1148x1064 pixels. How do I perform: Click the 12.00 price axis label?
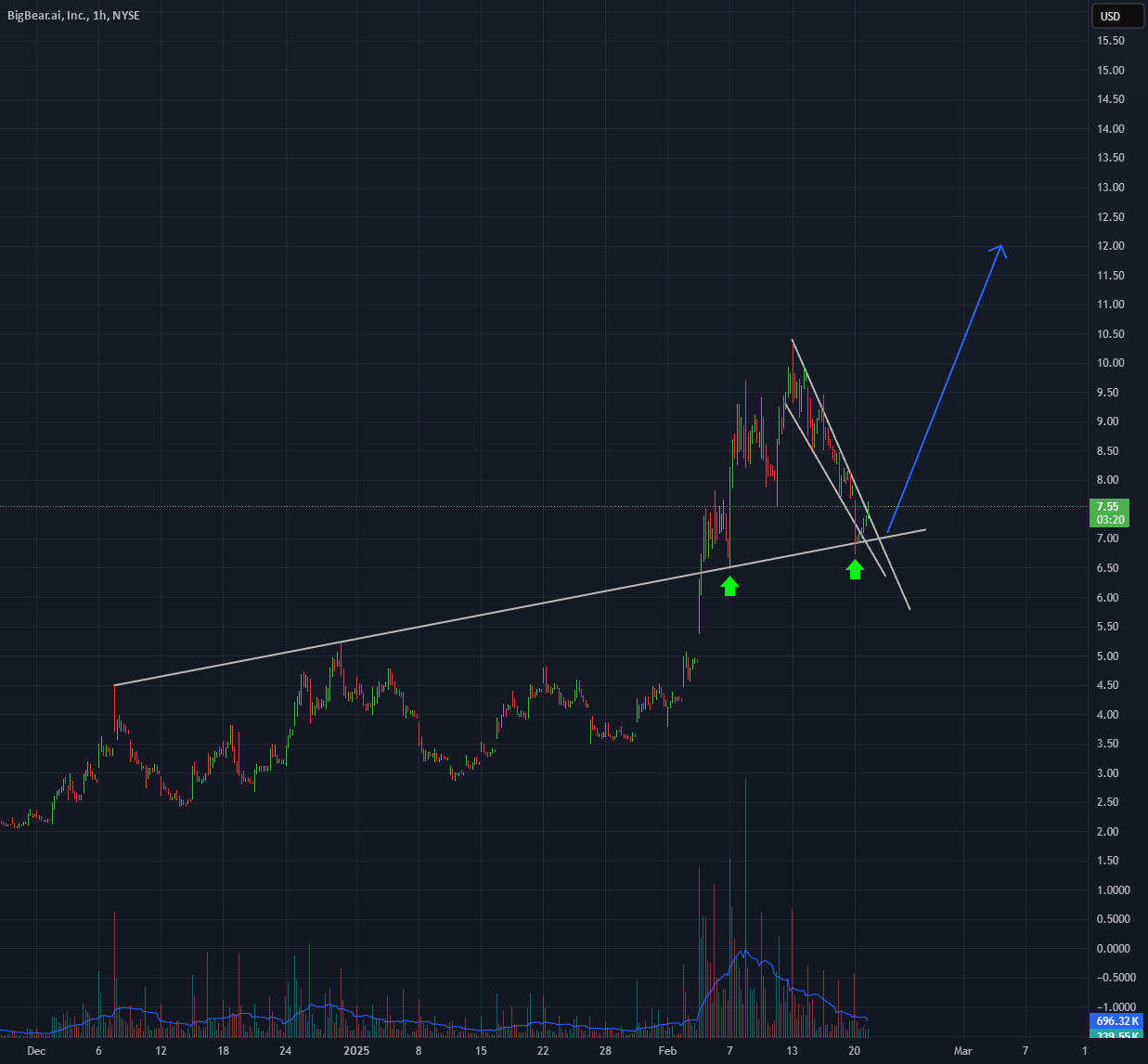tap(1110, 246)
